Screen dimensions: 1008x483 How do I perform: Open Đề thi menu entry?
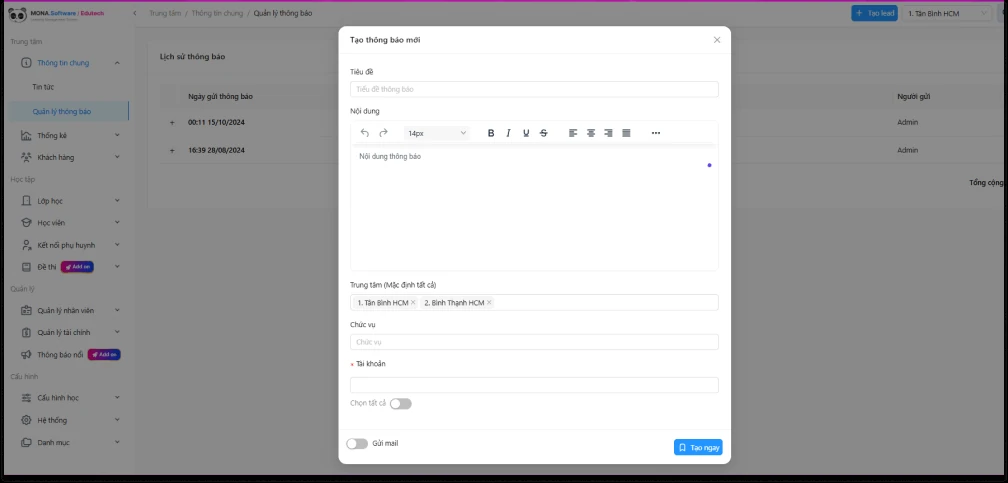47,267
